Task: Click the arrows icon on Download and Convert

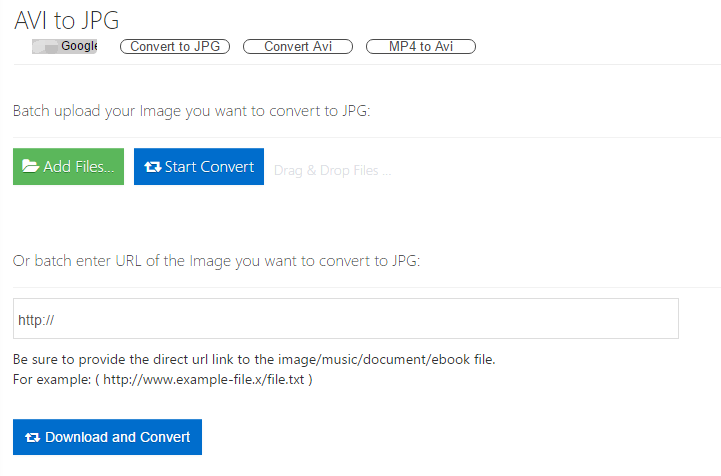Action: pos(33,437)
